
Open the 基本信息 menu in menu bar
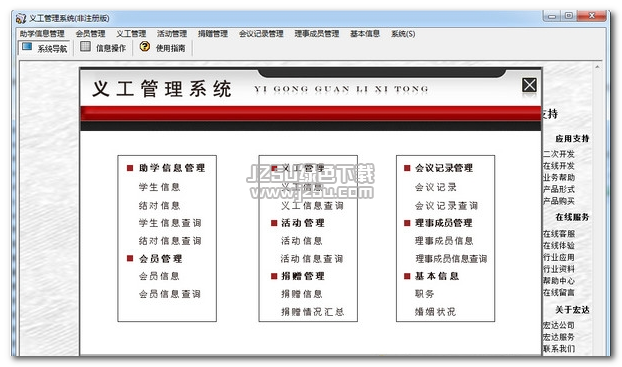click(x=365, y=34)
